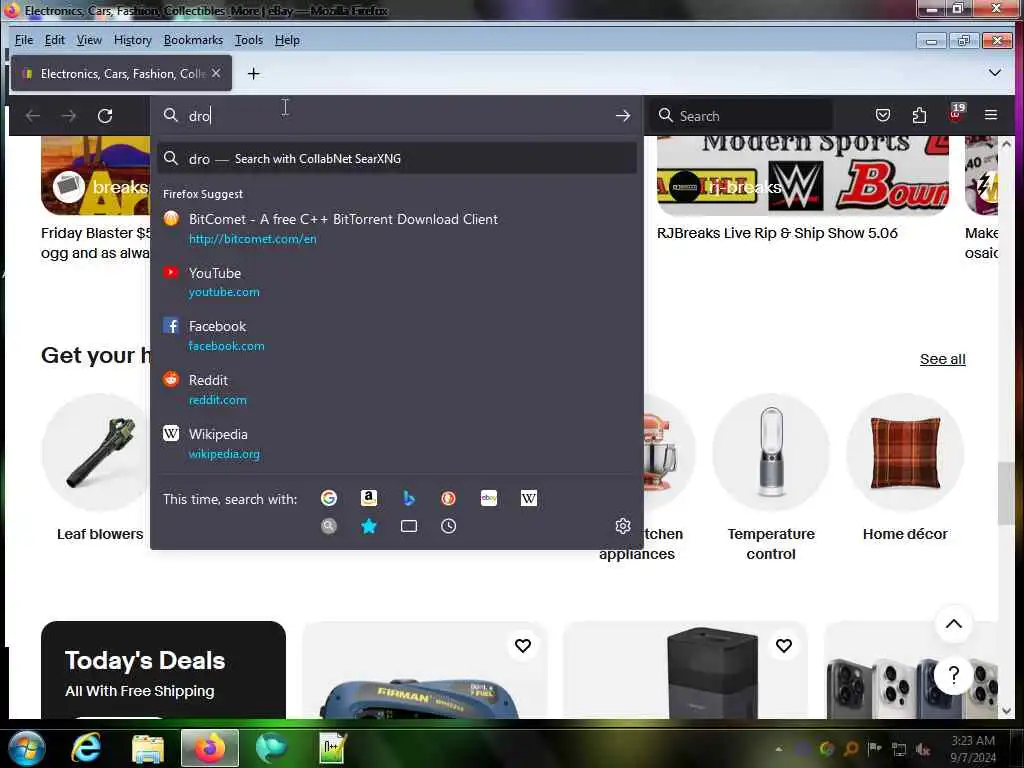Open the Edit menu
The height and width of the screenshot is (768, 1024).
point(54,40)
